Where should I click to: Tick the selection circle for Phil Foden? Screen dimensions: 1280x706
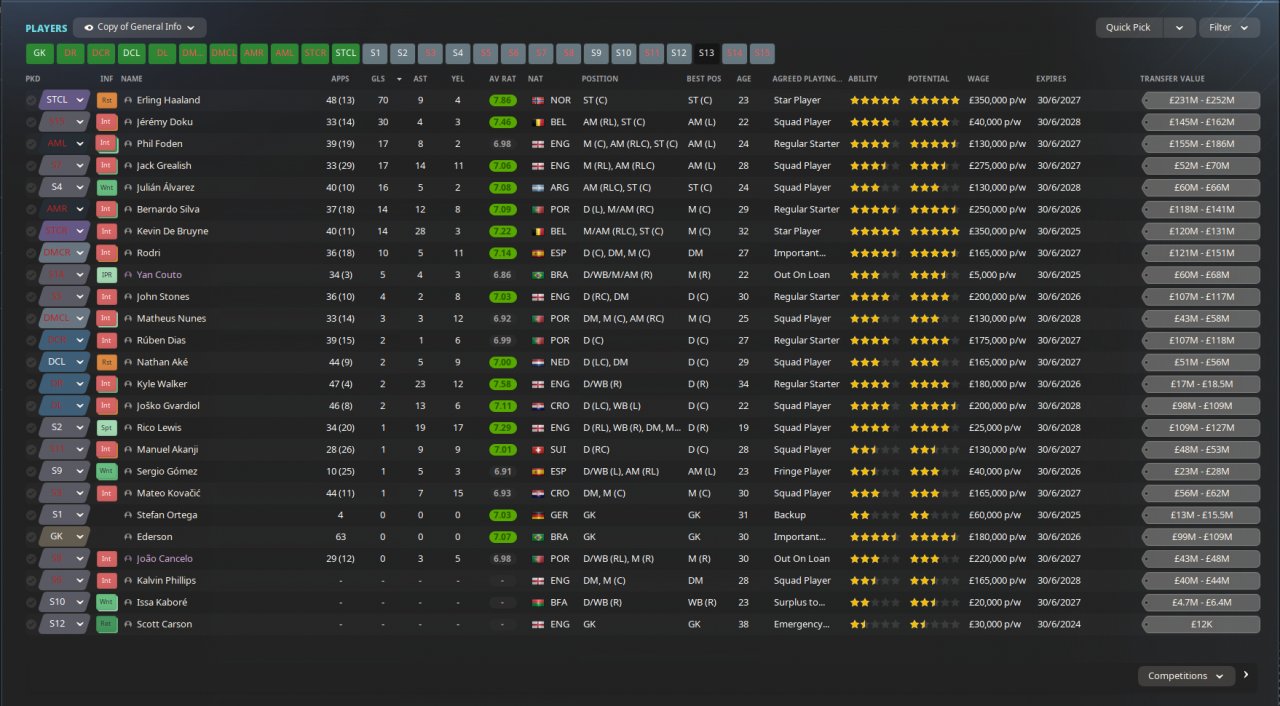click(x=31, y=144)
